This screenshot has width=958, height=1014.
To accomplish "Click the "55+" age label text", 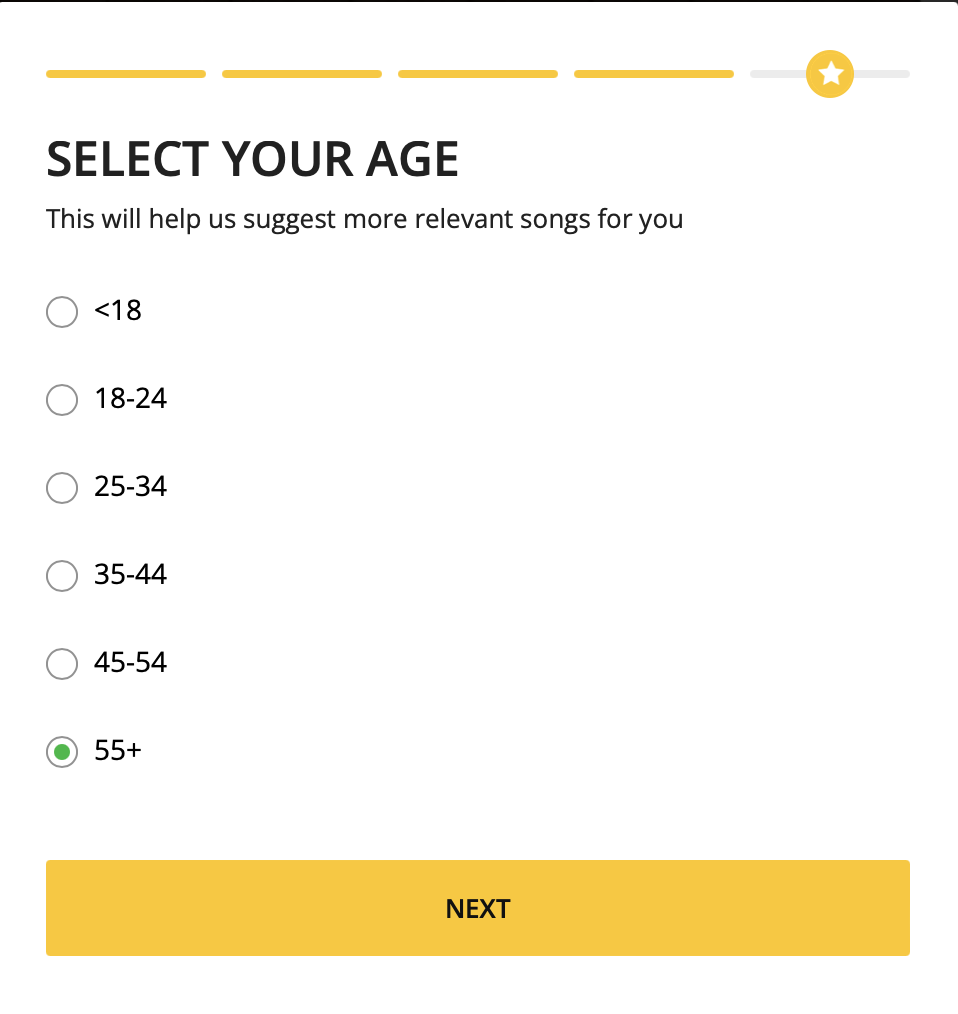I will (x=118, y=751).
